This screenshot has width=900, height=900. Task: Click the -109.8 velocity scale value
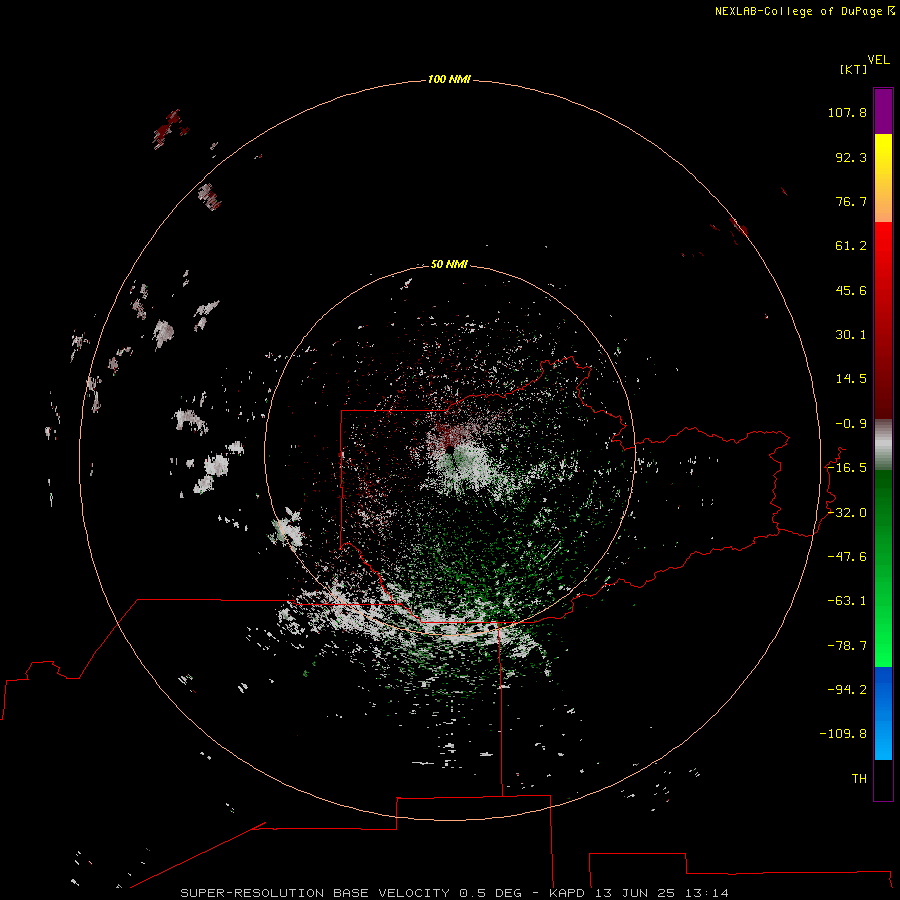843,734
